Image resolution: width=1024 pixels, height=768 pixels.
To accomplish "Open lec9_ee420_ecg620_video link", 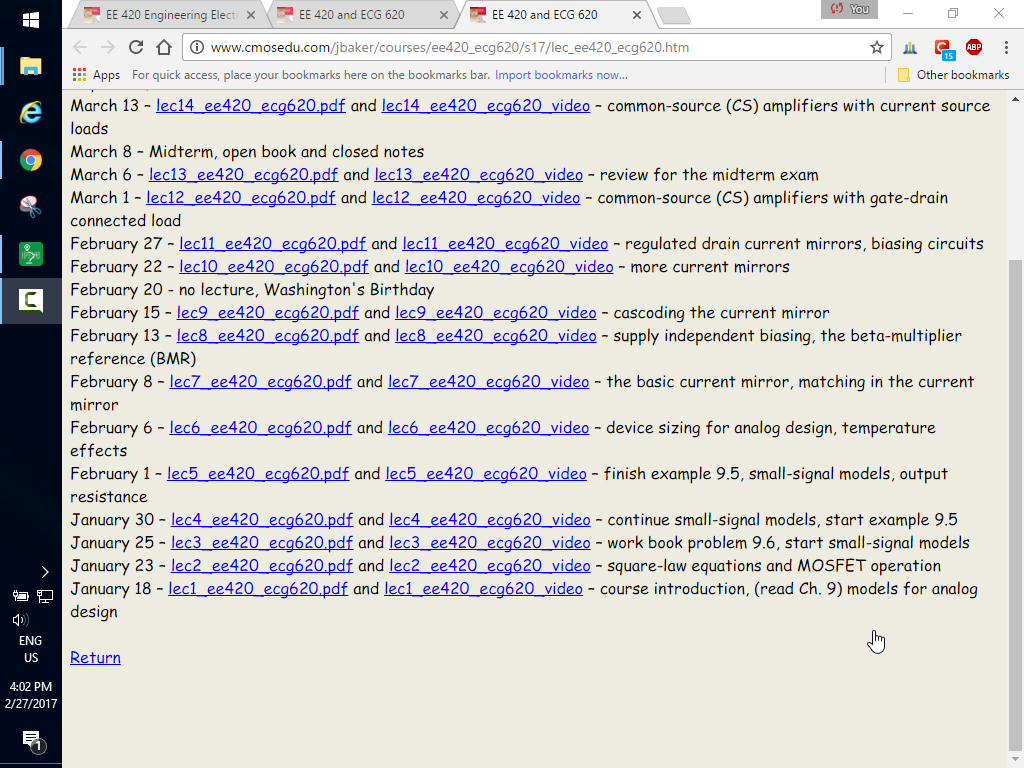I will click(496, 313).
